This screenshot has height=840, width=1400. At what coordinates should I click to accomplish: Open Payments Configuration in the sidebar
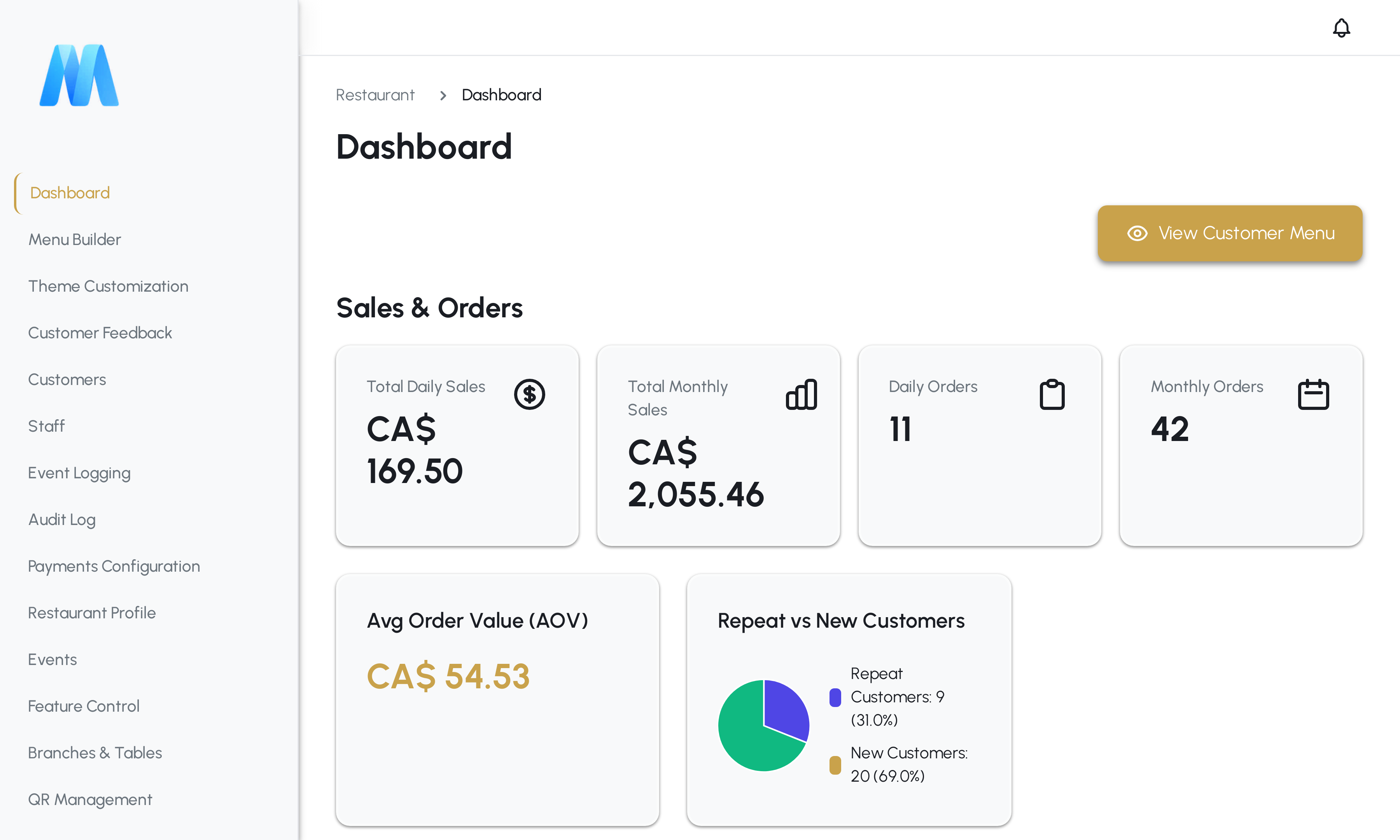tap(114, 566)
